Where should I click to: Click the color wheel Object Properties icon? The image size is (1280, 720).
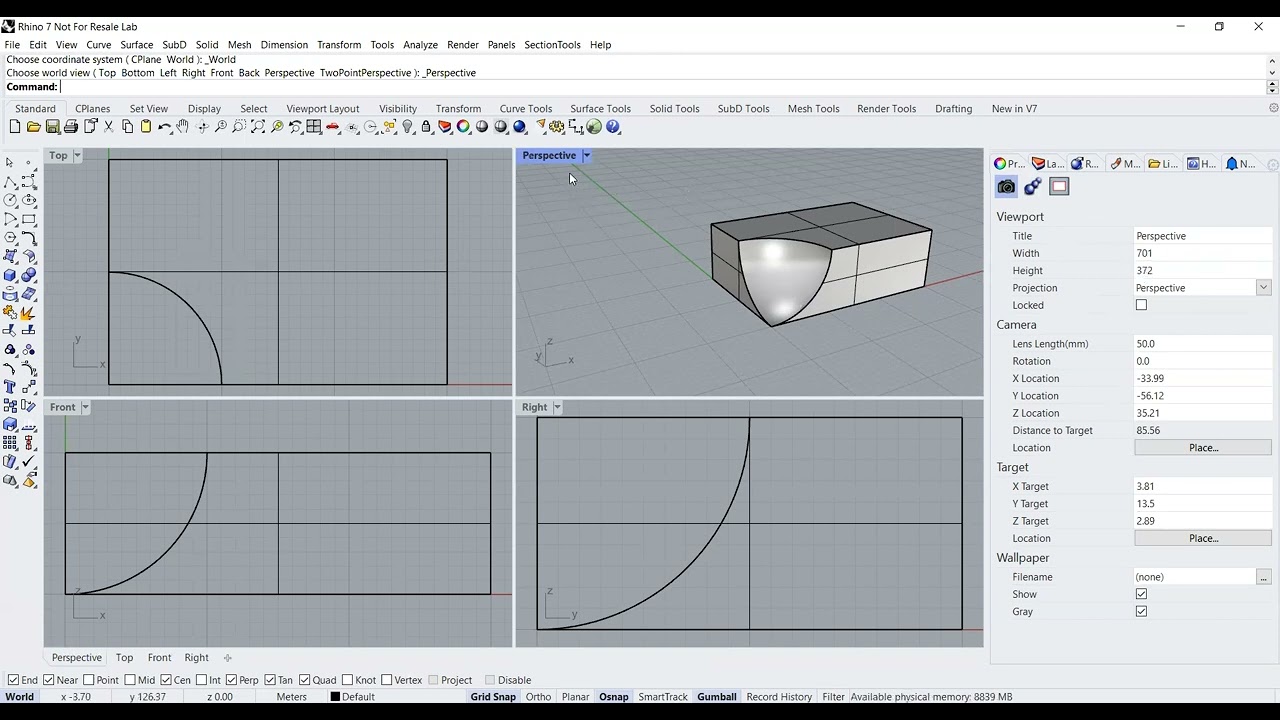[x=464, y=127]
